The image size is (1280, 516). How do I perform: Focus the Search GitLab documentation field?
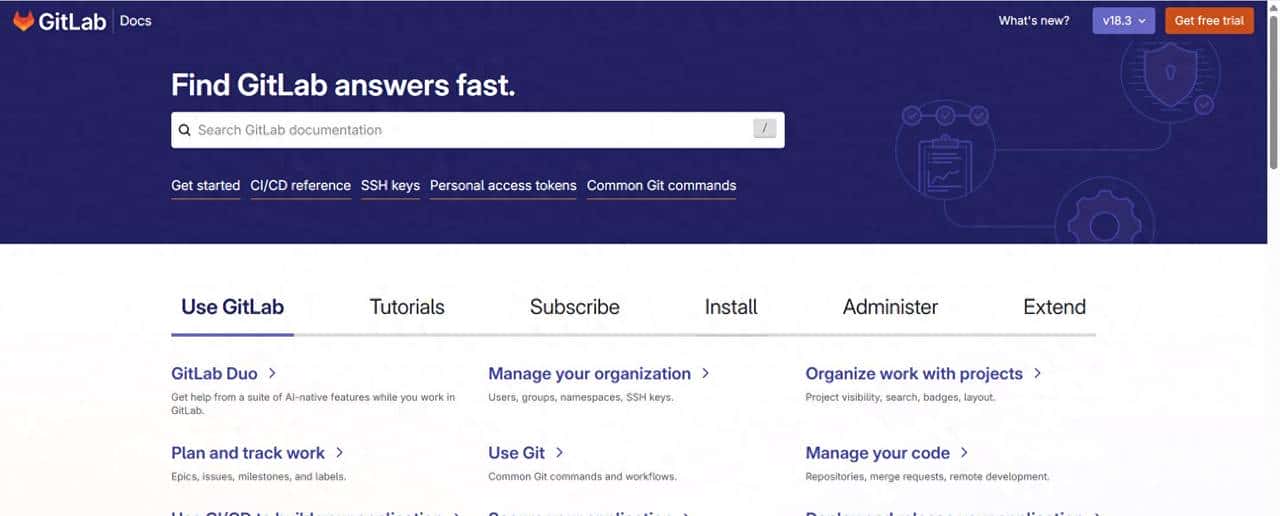click(x=477, y=130)
